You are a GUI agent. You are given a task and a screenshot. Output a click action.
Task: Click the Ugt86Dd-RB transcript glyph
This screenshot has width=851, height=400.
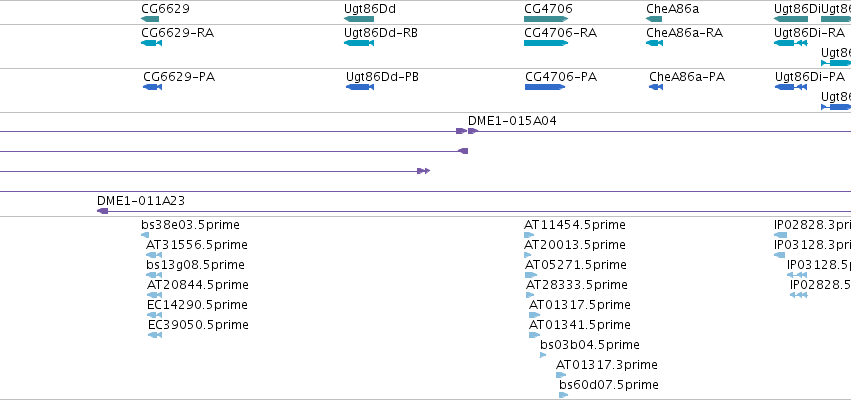[x=359, y=43]
